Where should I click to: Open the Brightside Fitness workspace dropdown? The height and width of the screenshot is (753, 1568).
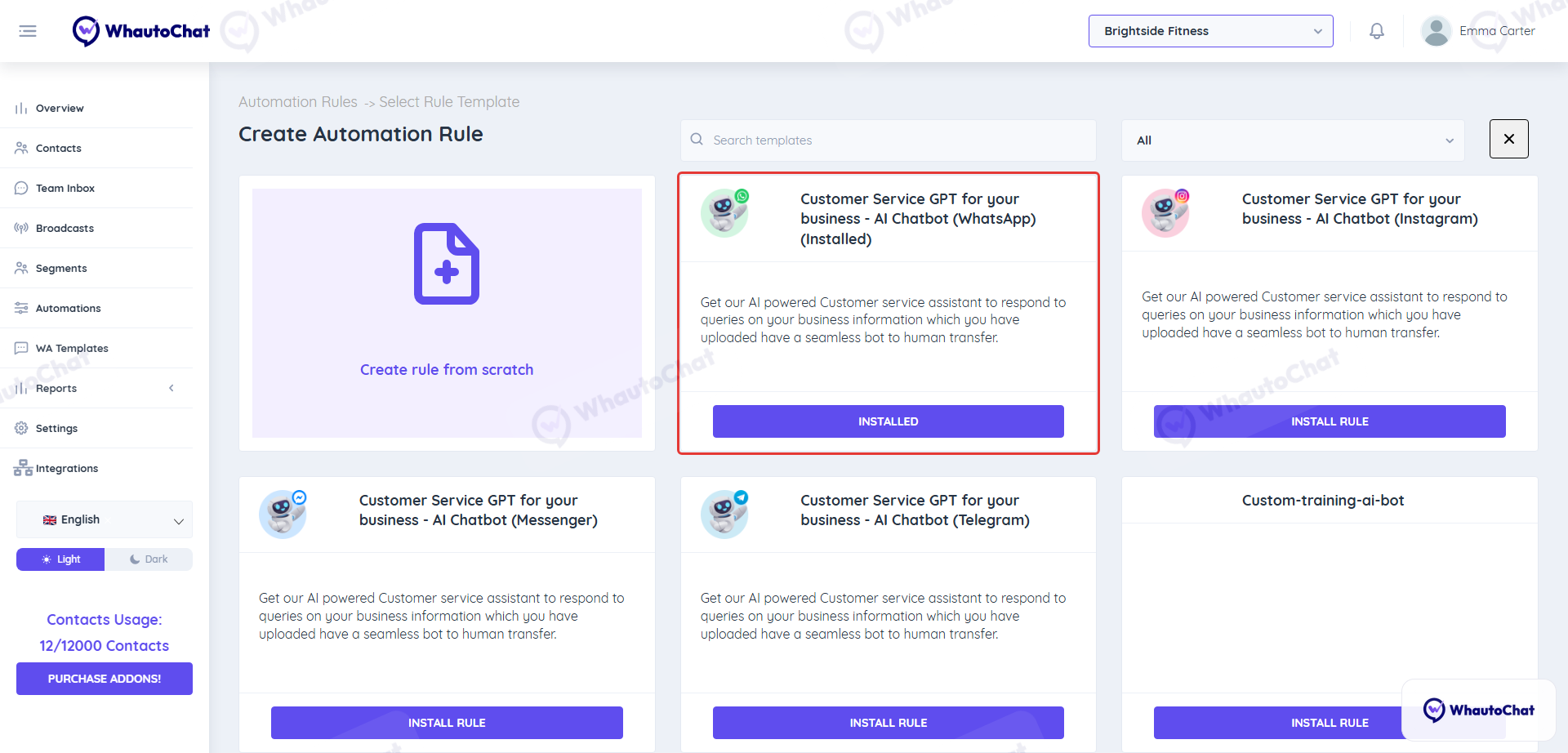click(x=1210, y=31)
